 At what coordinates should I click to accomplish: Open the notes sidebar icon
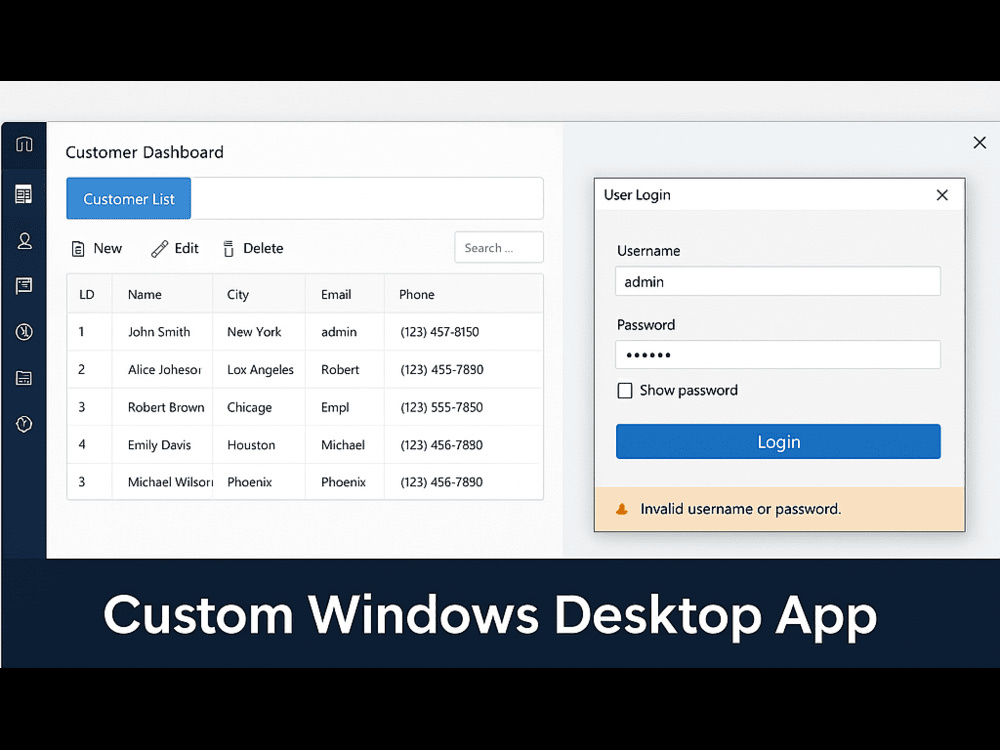click(x=24, y=285)
